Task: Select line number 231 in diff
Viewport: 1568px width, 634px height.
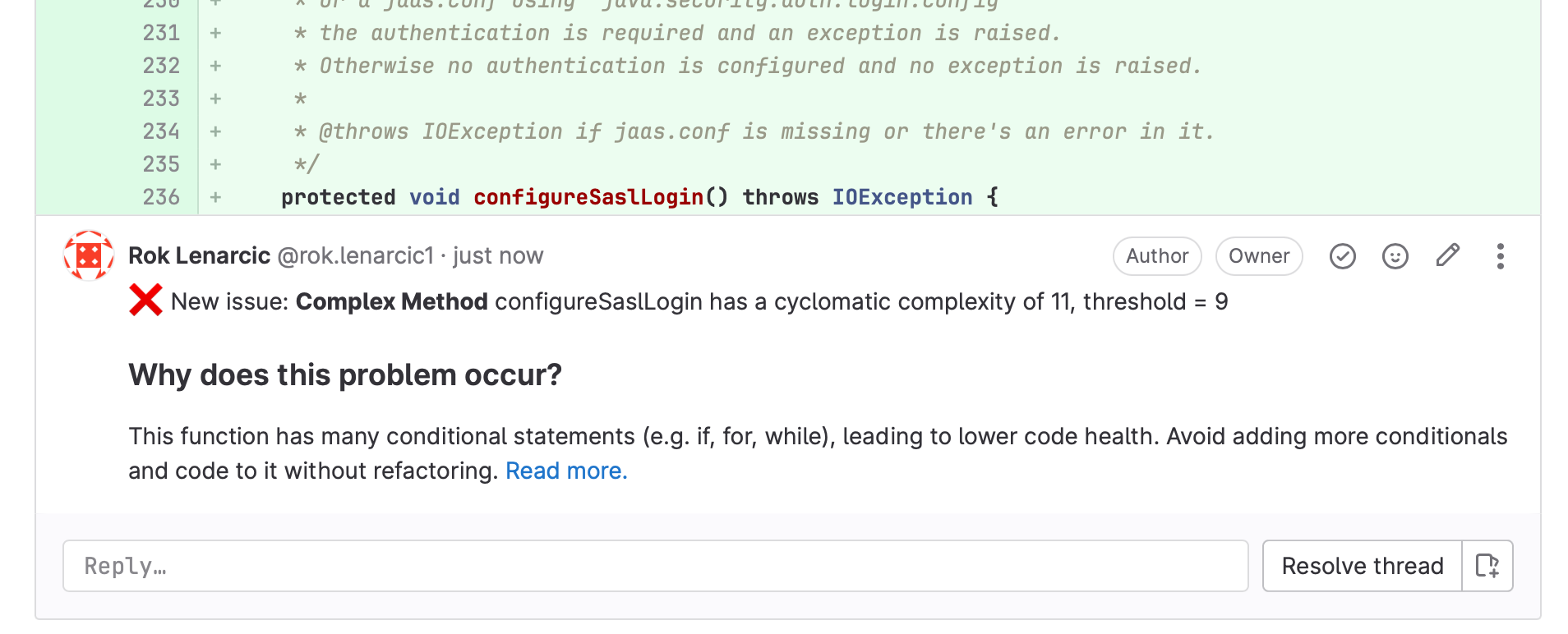Action: pos(161,33)
